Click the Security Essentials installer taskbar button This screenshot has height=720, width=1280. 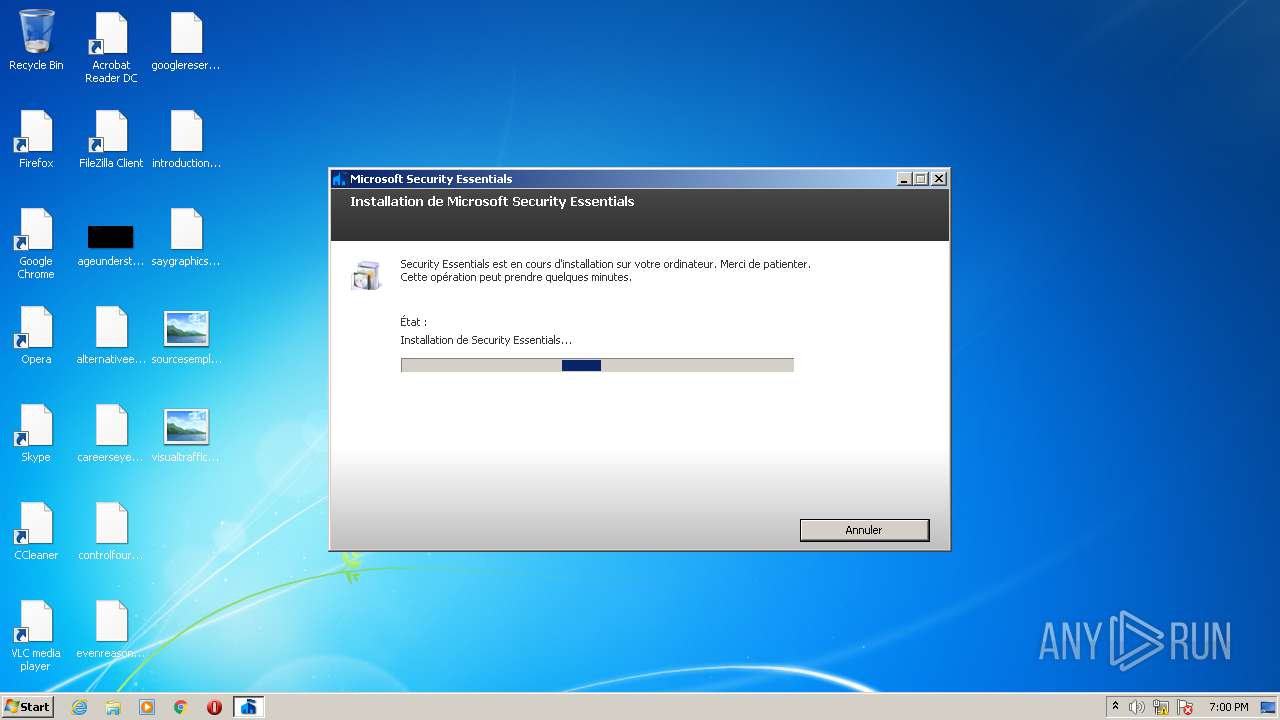(249, 707)
